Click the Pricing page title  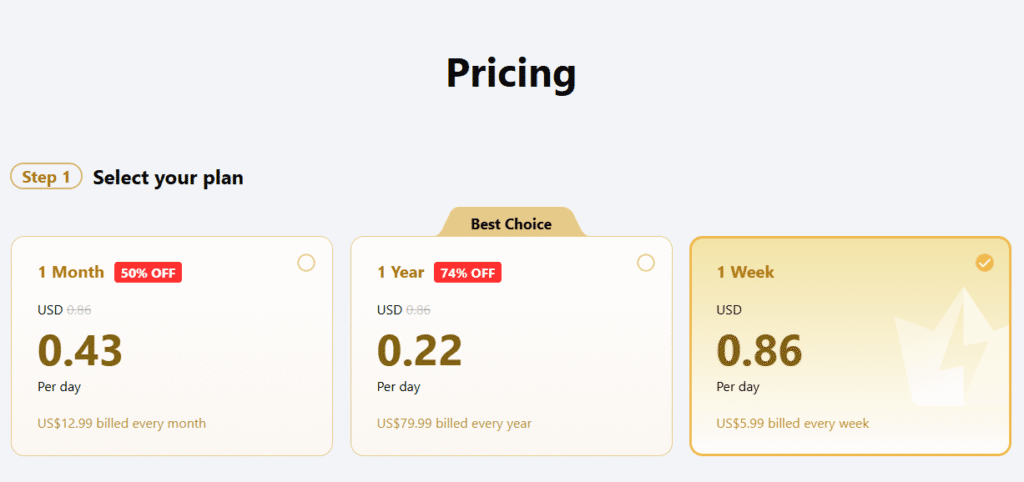coord(511,73)
